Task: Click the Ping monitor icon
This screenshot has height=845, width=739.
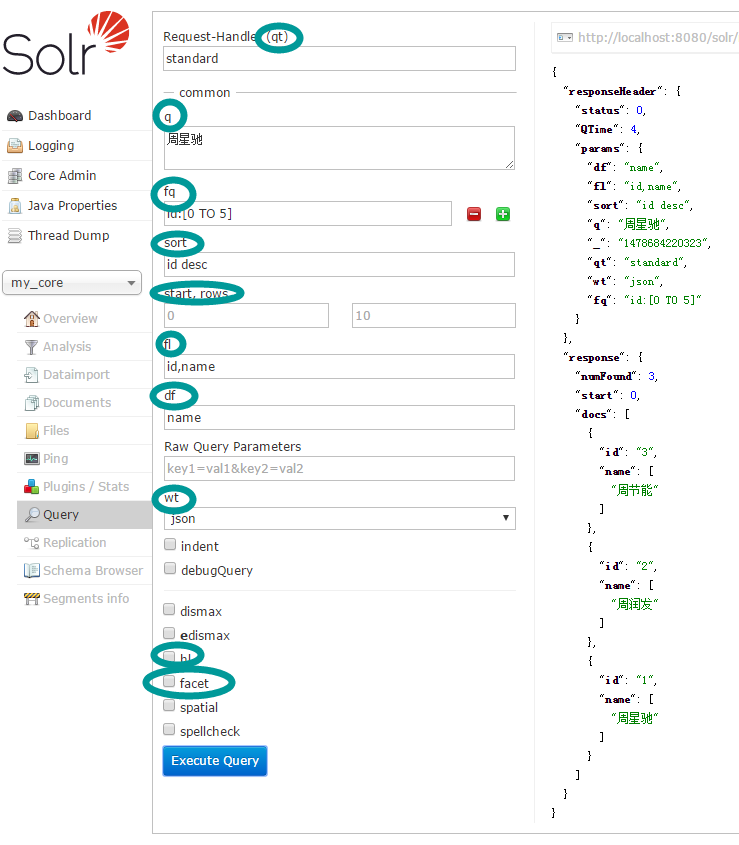Action: pos(32,459)
